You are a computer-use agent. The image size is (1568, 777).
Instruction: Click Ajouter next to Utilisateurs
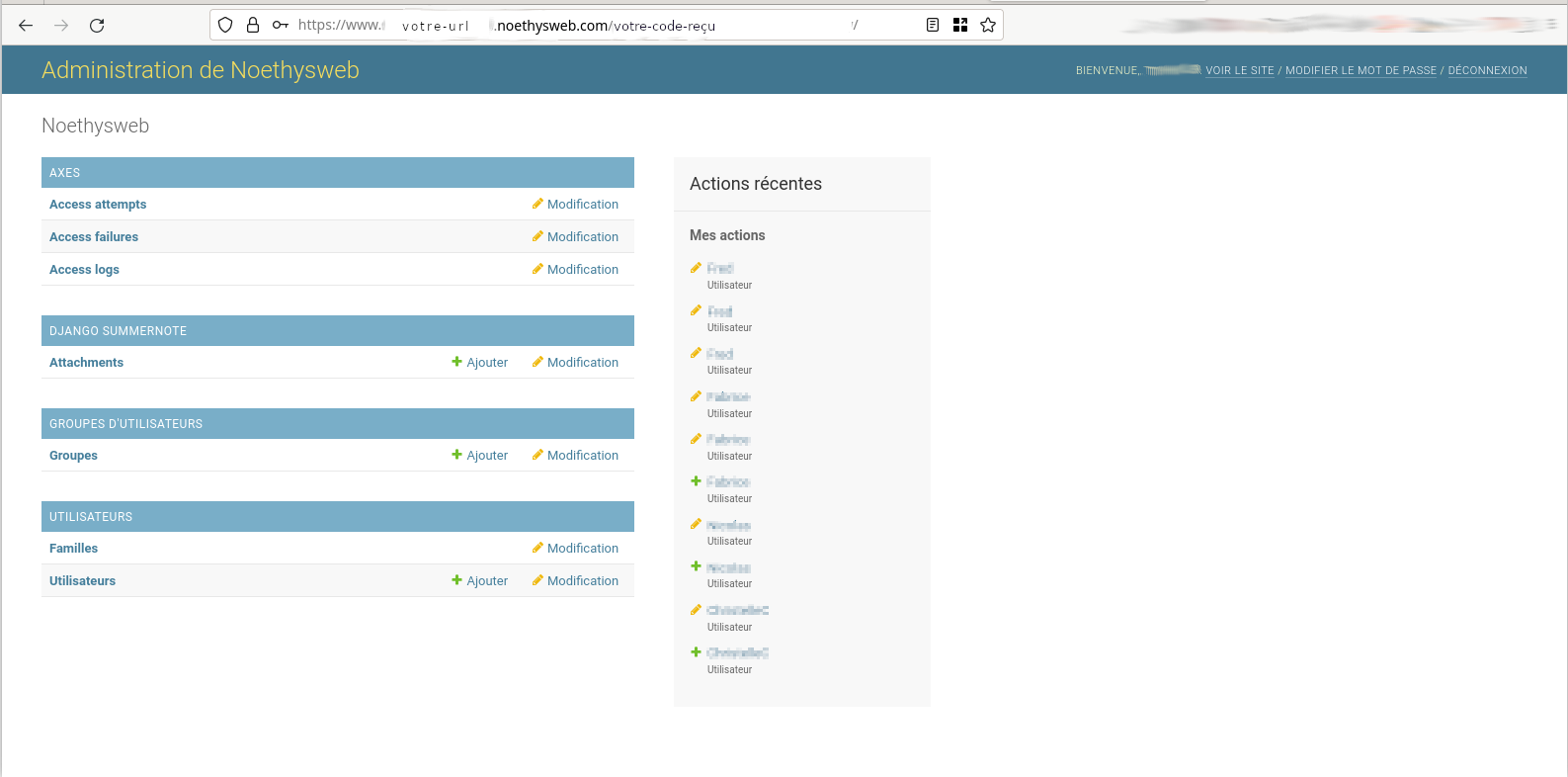[480, 581]
